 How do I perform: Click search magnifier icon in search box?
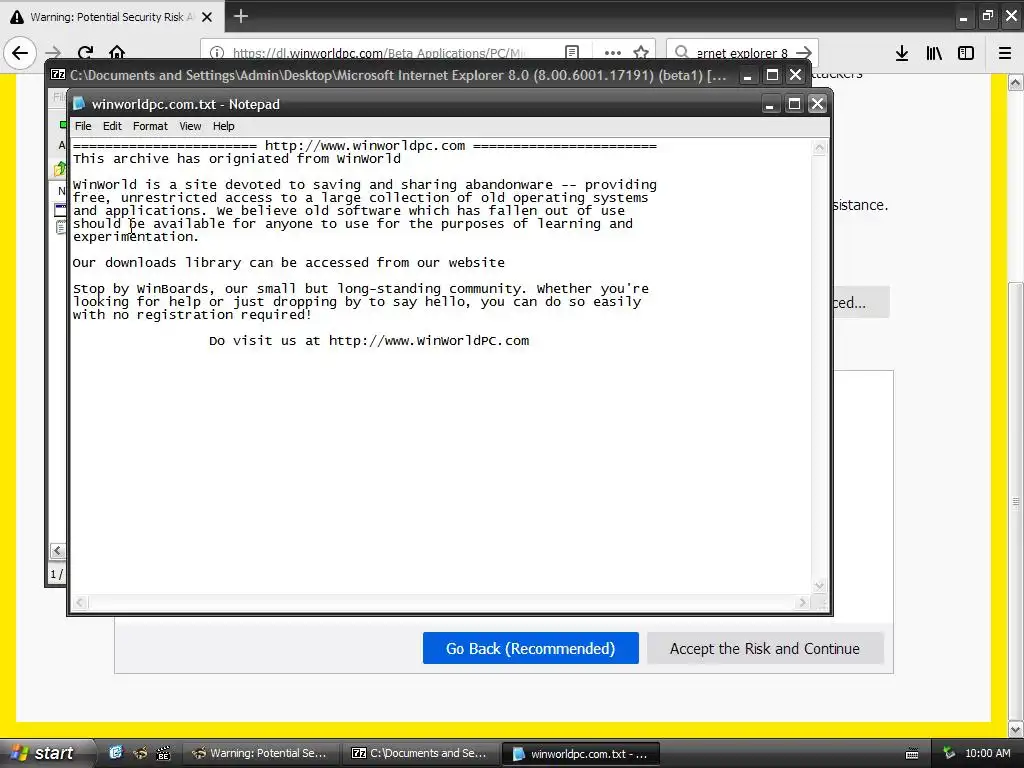click(x=681, y=52)
